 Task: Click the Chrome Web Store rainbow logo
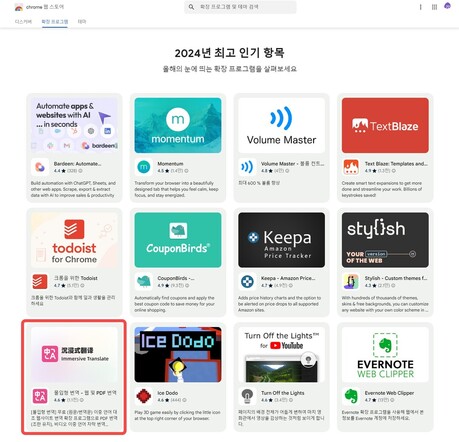click(19, 7)
